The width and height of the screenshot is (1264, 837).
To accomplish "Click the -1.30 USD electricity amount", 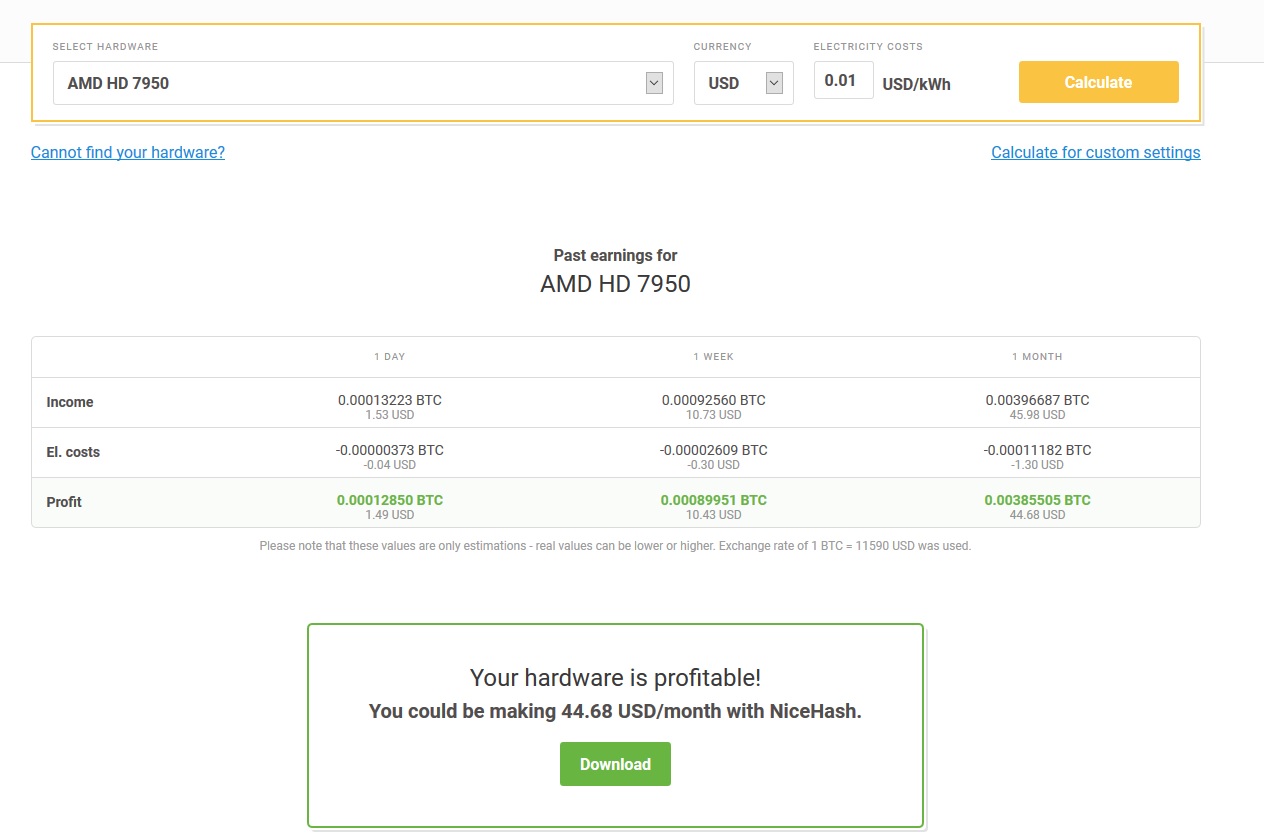I will point(1037,465).
